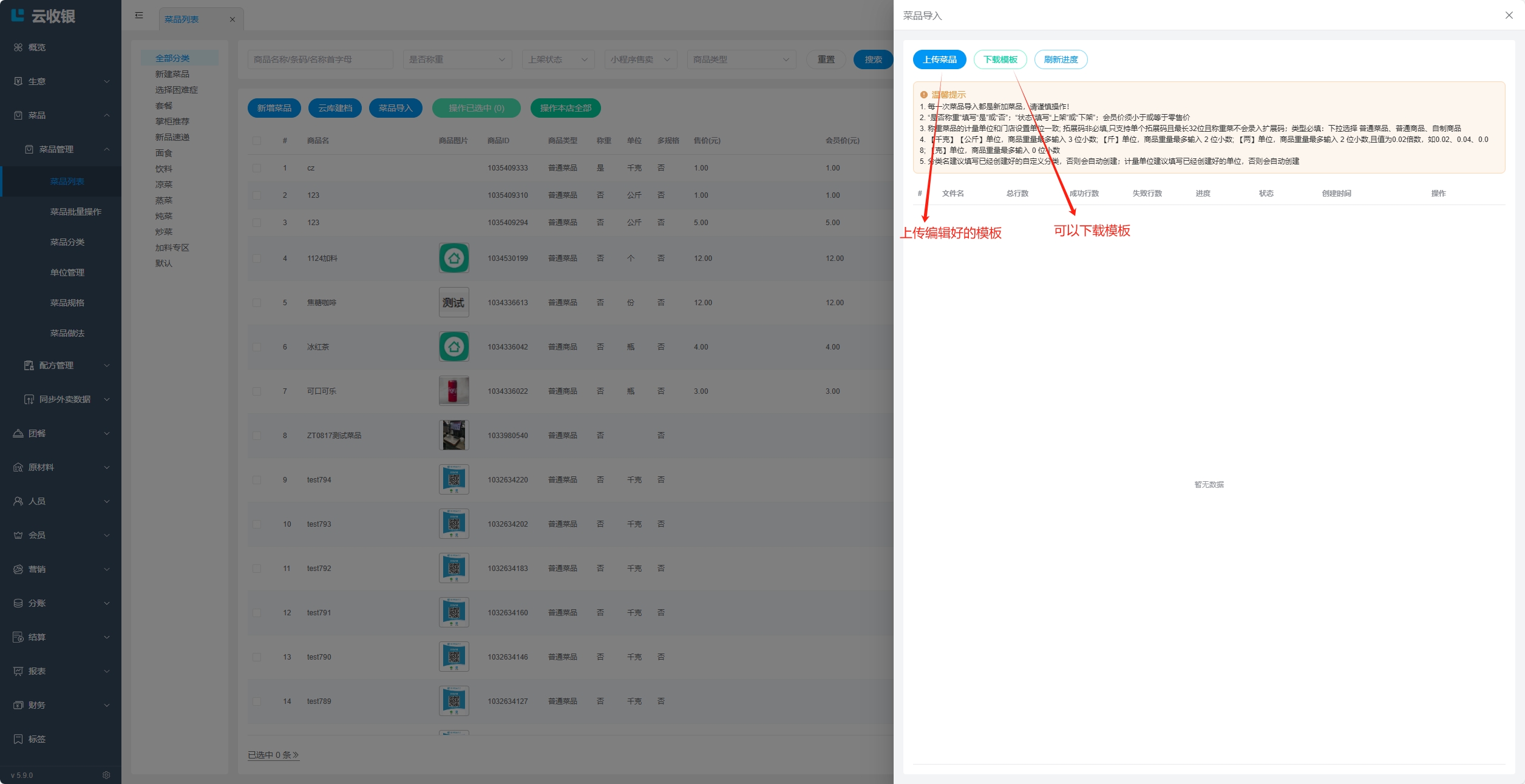Close the 菜品列表 tab with its X icon

(x=232, y=19)
